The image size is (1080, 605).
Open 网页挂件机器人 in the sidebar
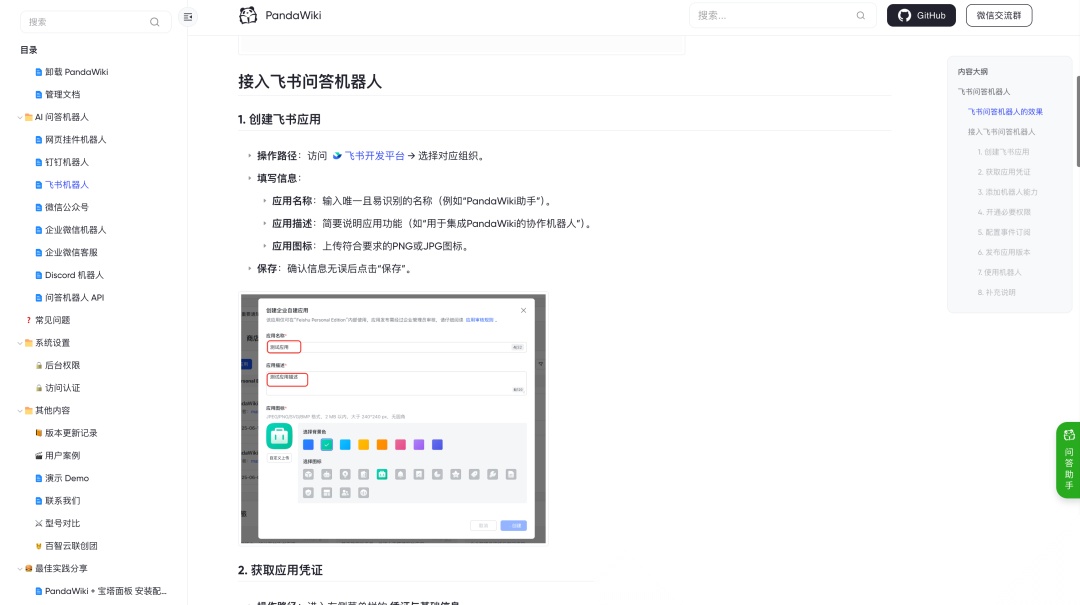pyautogui.click(x=75, y=139)
